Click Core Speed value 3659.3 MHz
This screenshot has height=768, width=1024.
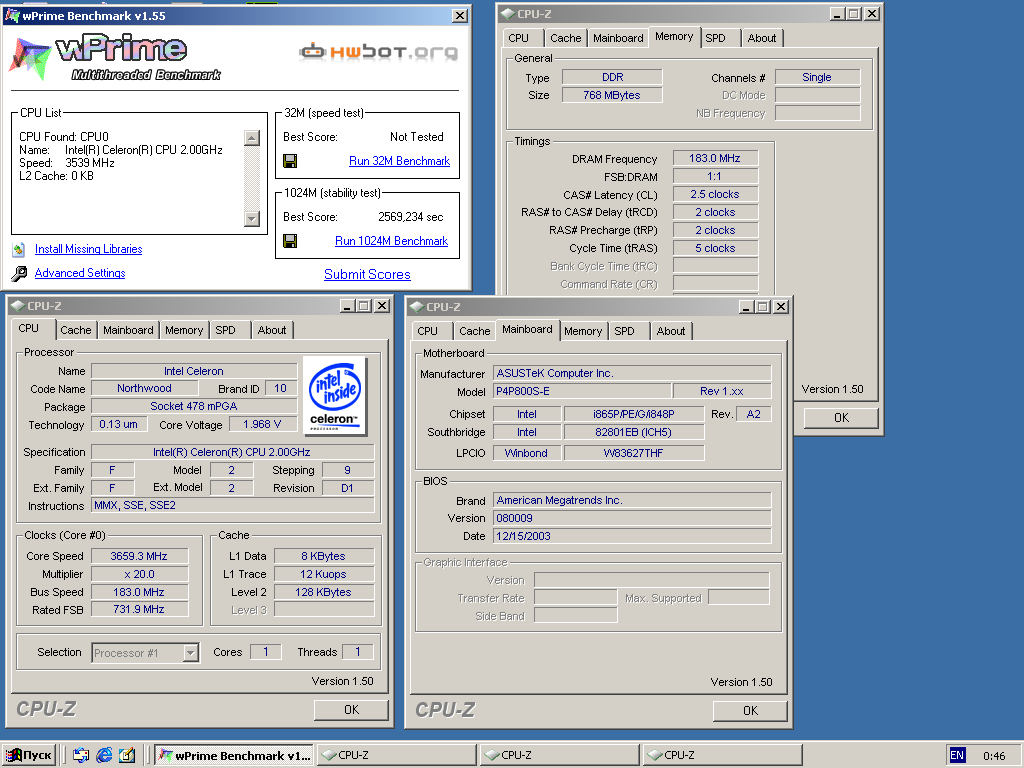[x=139, y=556]
